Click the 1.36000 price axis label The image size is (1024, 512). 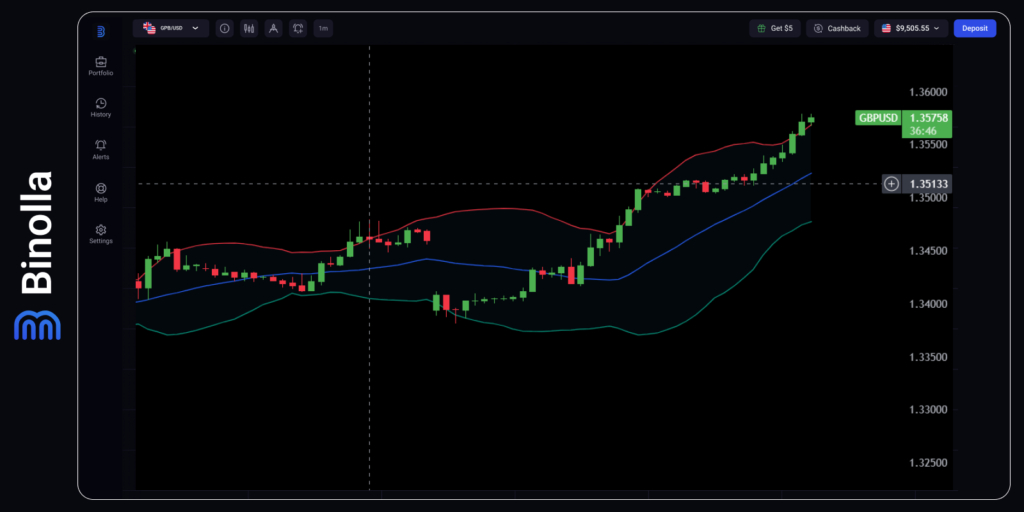(x=930, y=92)
